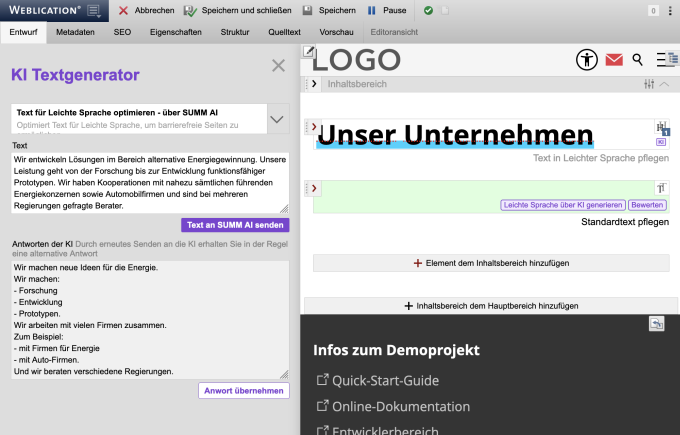Click the blank document icon in toolbar
Viewport: 680px width, 435px height.
click(445, 10)
